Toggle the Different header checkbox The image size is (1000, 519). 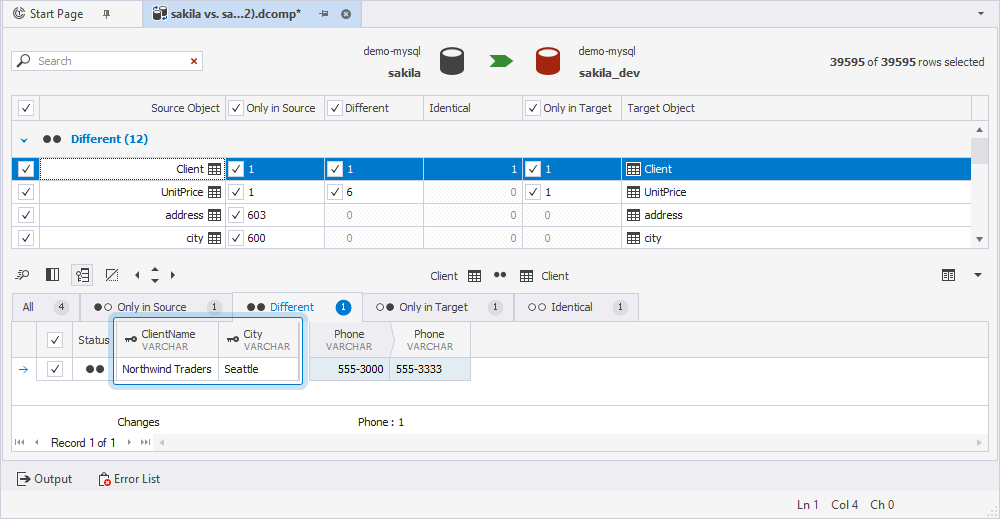coord(335,108)
